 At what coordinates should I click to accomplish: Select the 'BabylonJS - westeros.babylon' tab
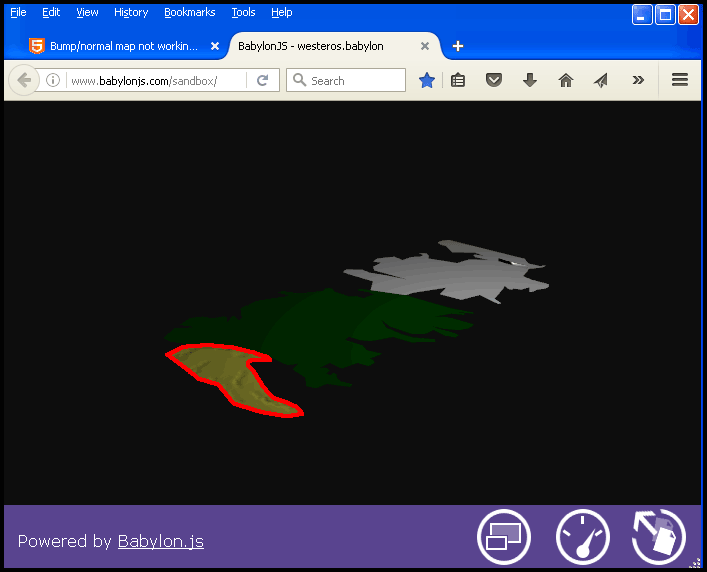tap(334, 46)
